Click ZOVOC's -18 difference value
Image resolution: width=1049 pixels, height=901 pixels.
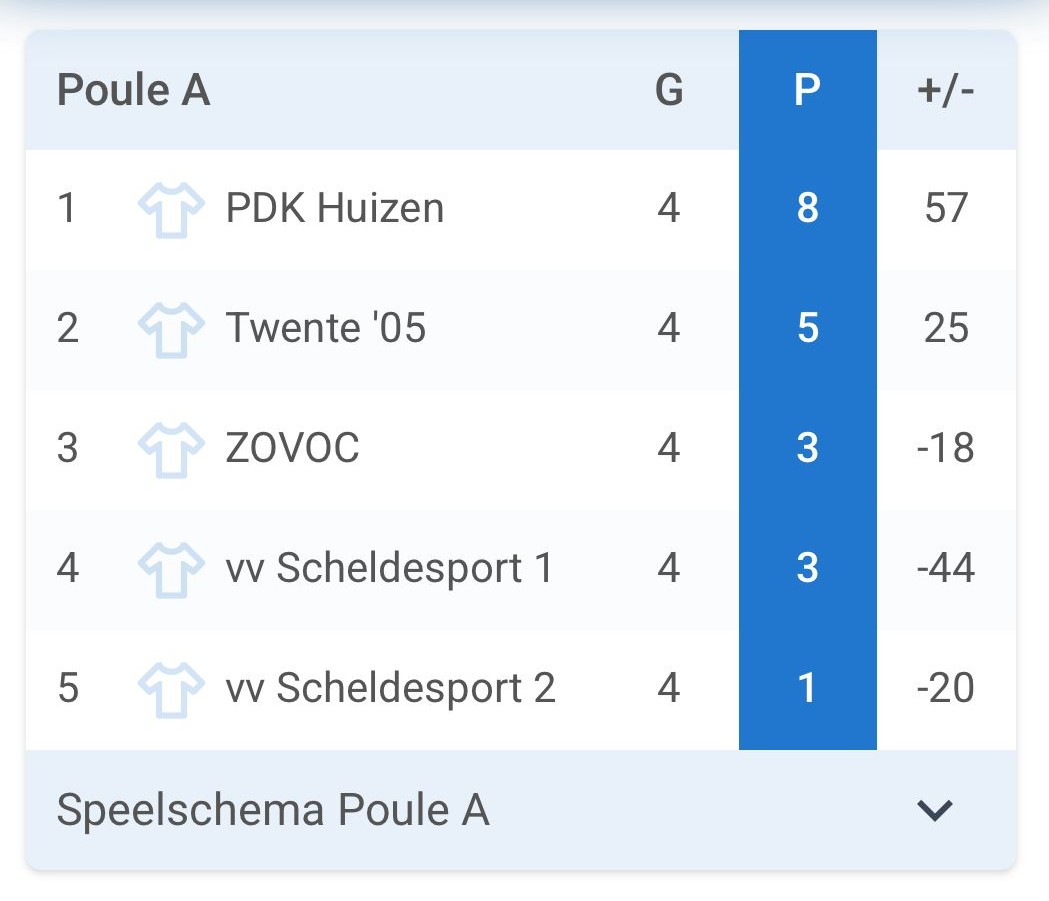point(945,449)
